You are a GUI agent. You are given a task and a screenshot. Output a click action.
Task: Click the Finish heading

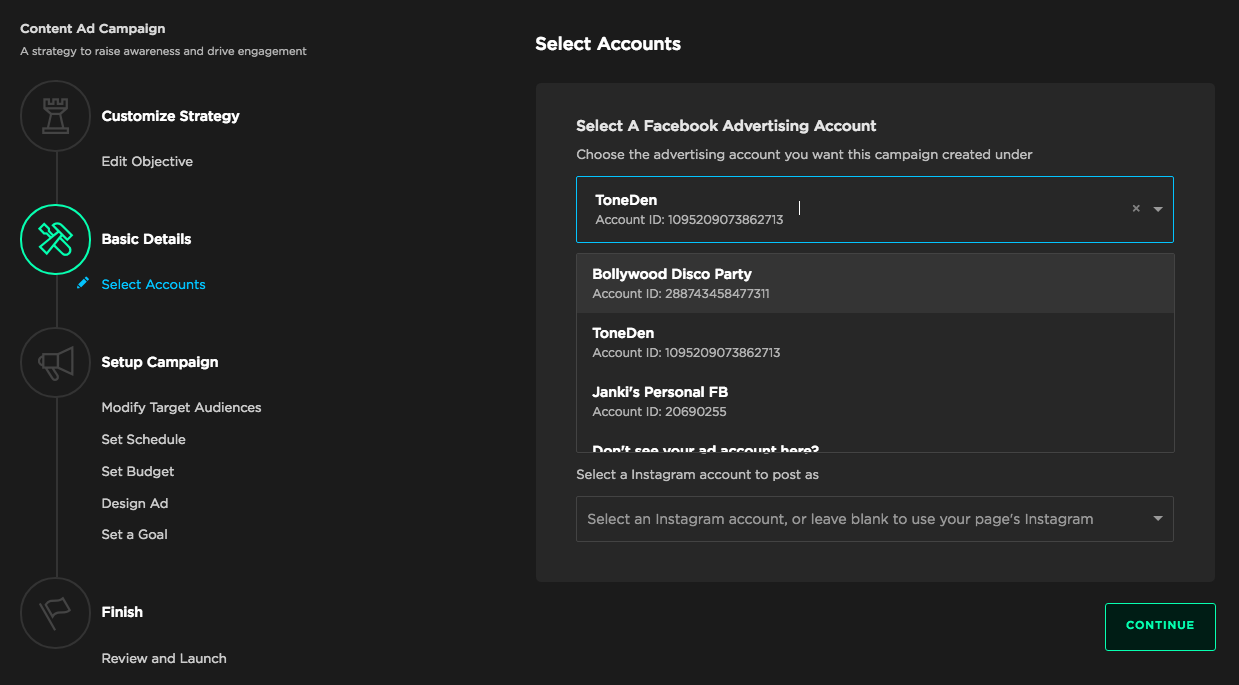122,612
